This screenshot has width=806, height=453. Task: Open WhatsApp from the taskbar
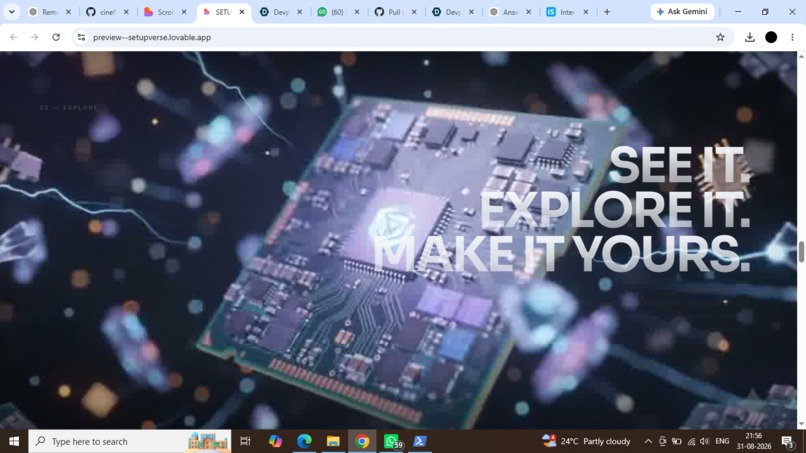coord(392,441)
